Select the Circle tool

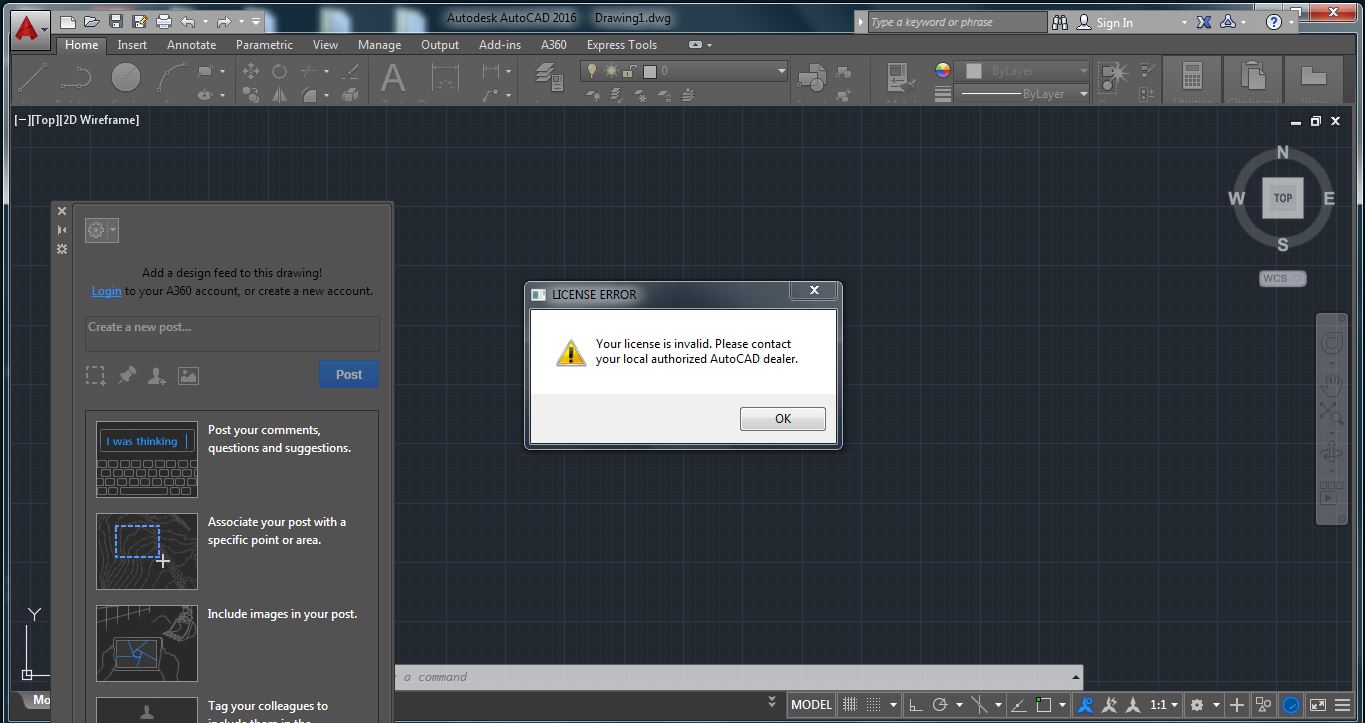pyautogui.click(x=125, y=75)
